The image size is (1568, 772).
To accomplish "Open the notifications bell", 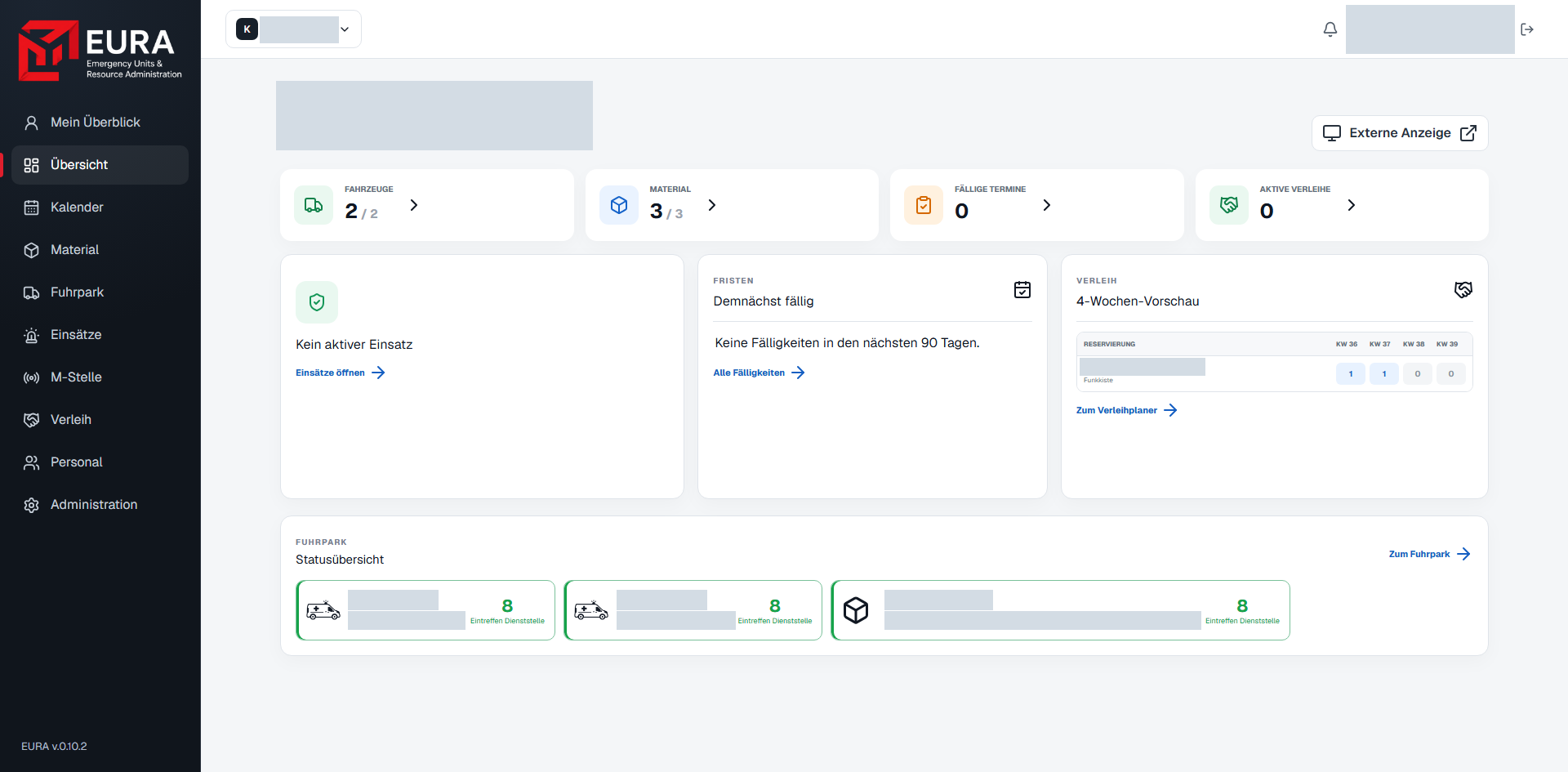I will click(x=1330, y=29).
